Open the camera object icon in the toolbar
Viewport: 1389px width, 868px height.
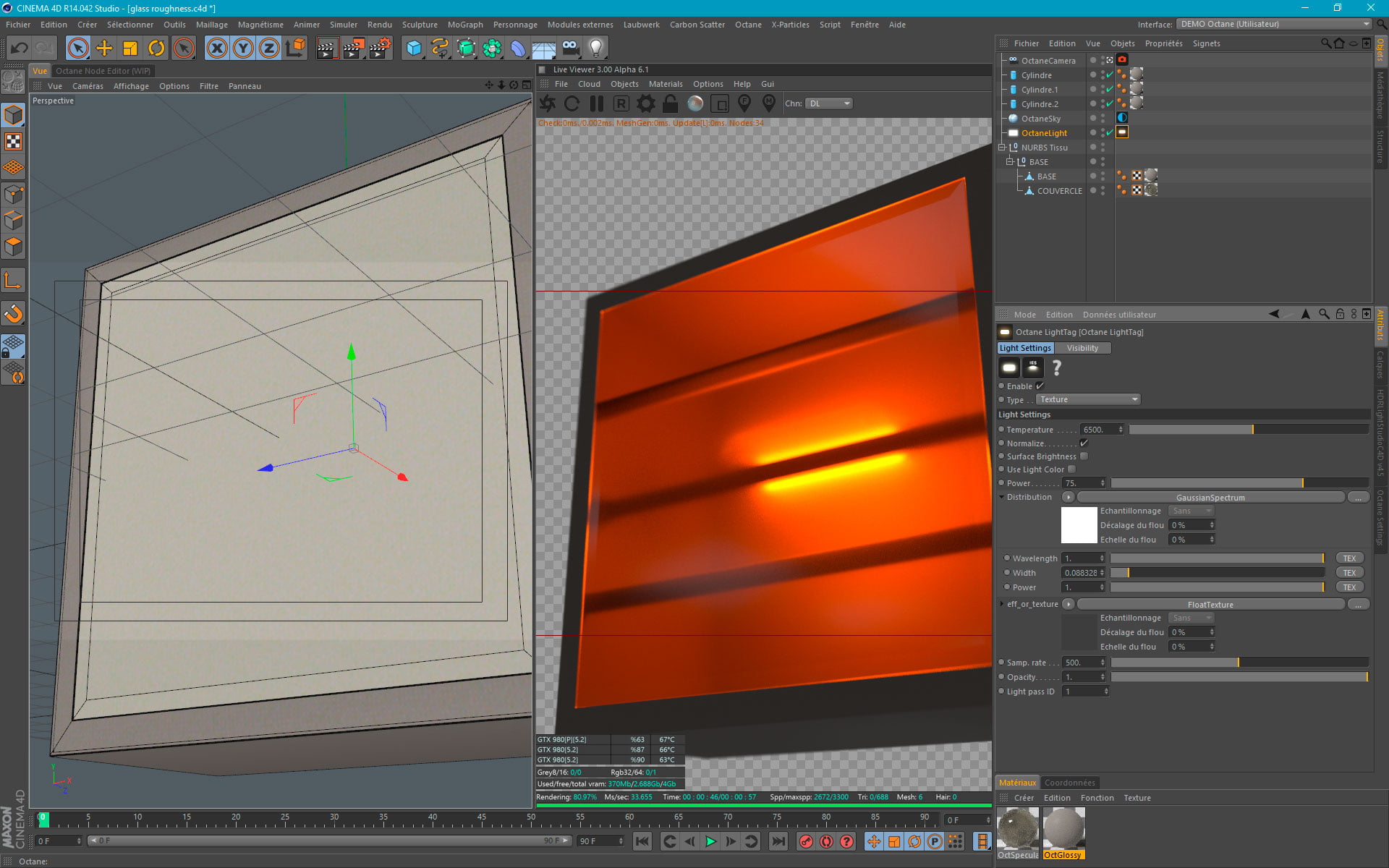tap(570, 48)
